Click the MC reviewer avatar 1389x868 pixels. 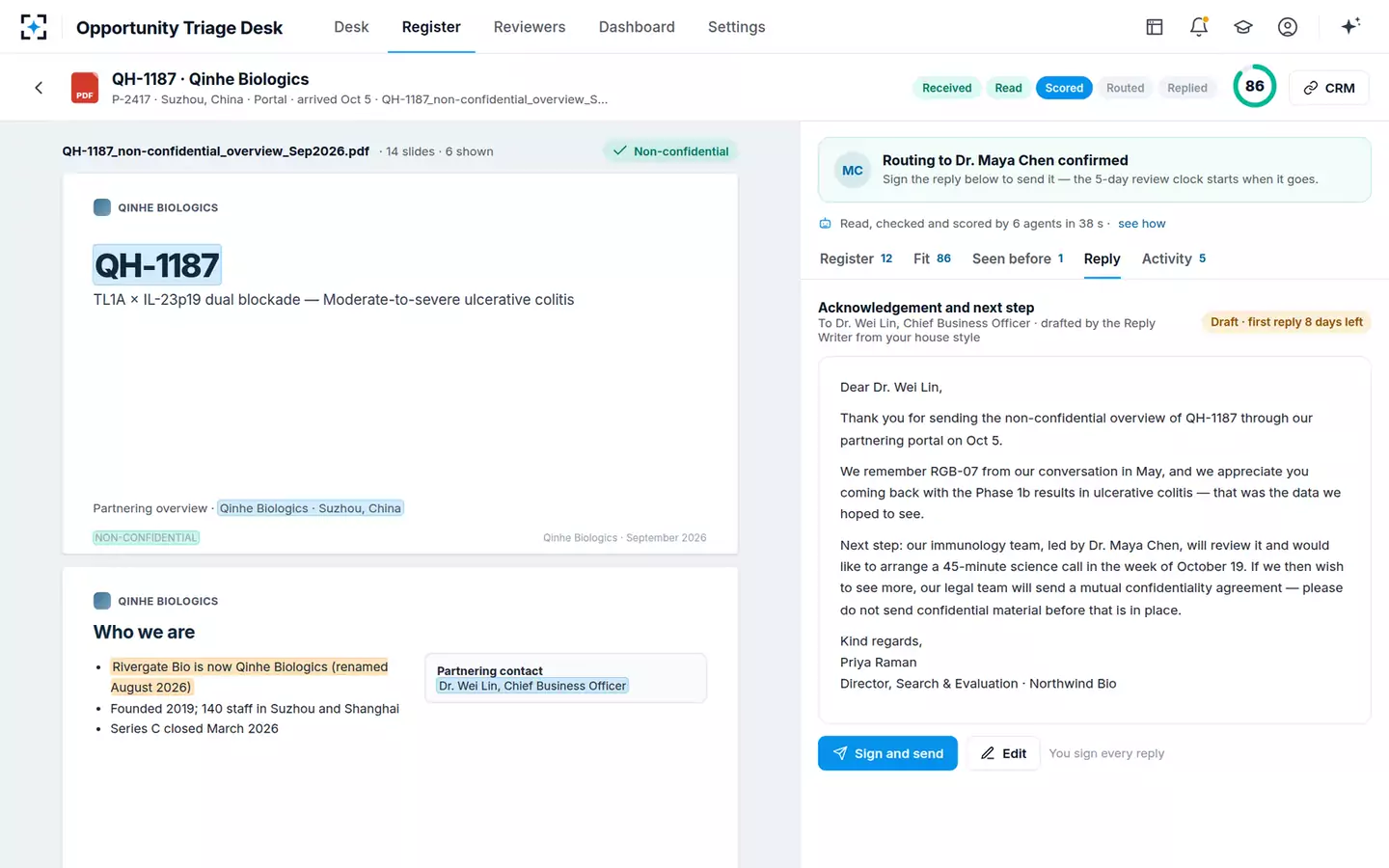853,170
